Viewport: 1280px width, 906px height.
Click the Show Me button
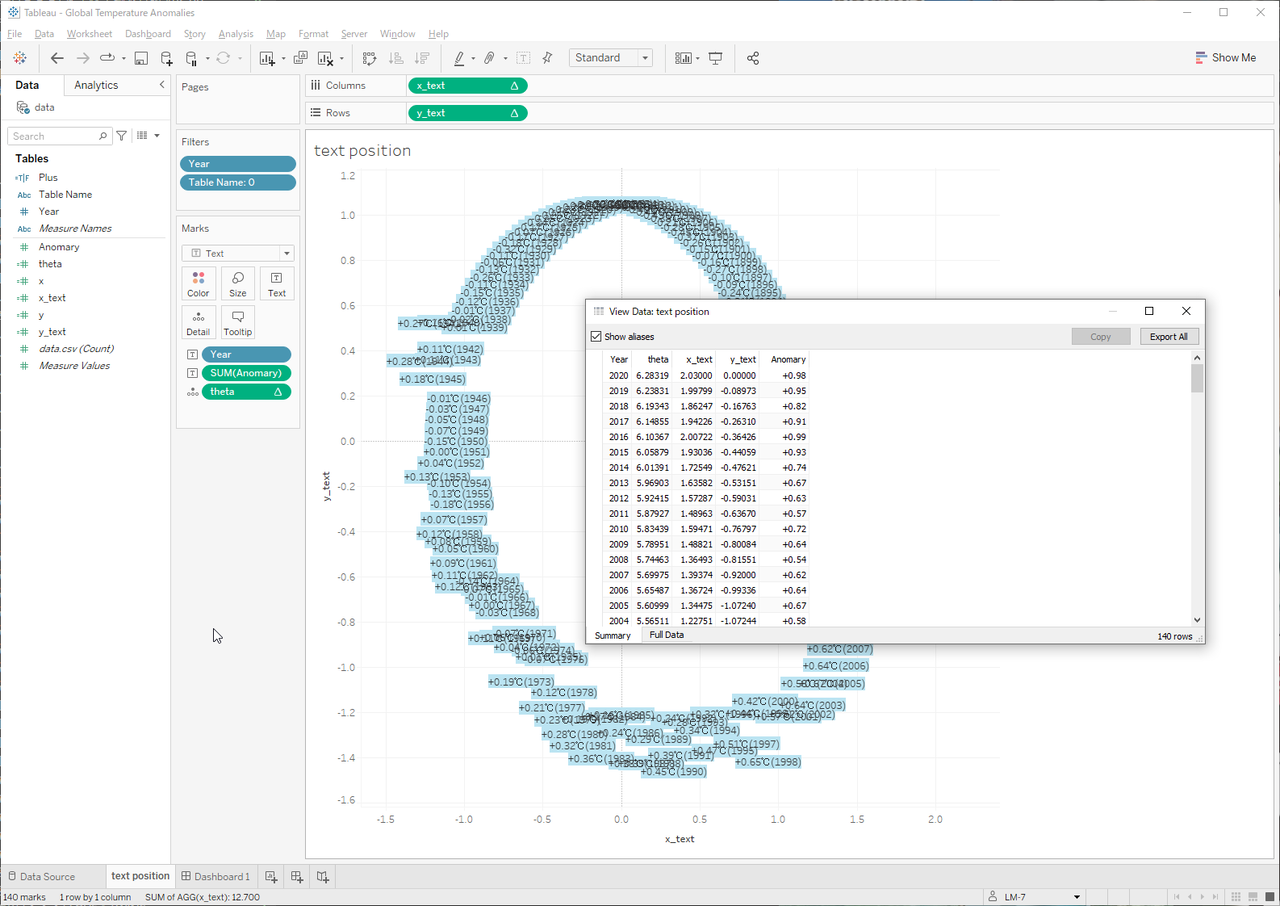(x=1226, y=58)
